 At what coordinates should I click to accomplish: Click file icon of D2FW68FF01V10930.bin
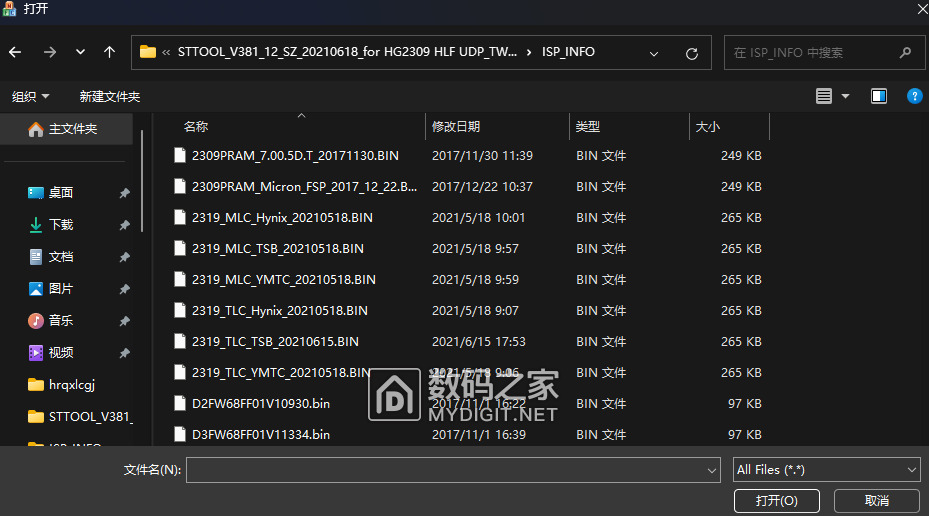pyautogui.click(x=180, y=403)
